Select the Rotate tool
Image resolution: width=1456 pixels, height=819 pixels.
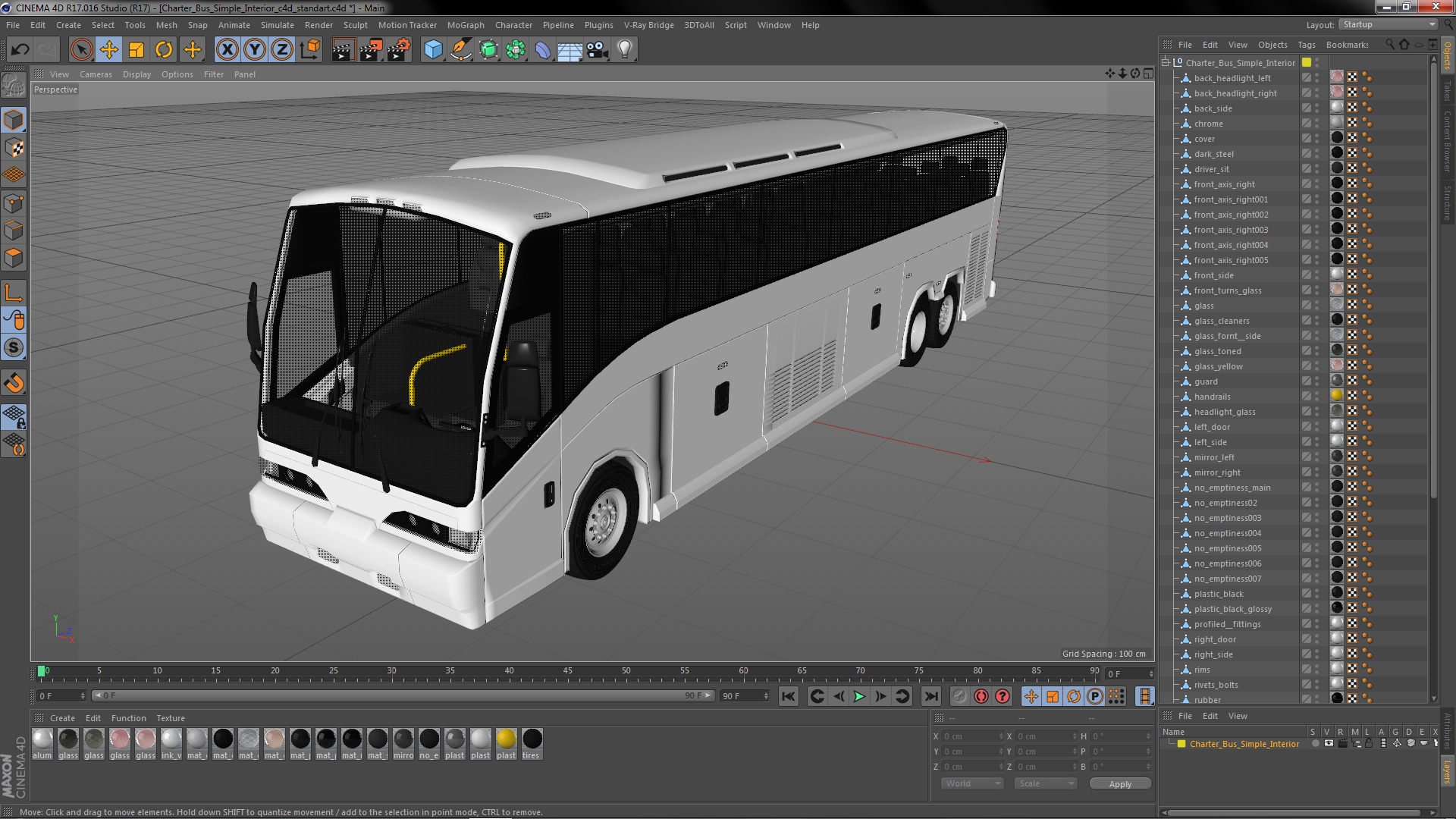pos(164,50)
